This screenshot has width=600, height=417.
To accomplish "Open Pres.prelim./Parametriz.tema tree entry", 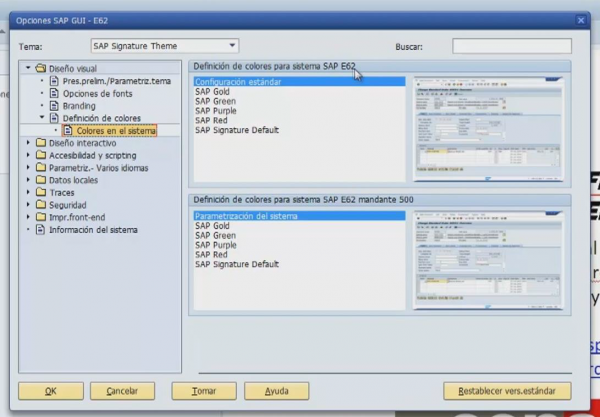I will point(117,81).
